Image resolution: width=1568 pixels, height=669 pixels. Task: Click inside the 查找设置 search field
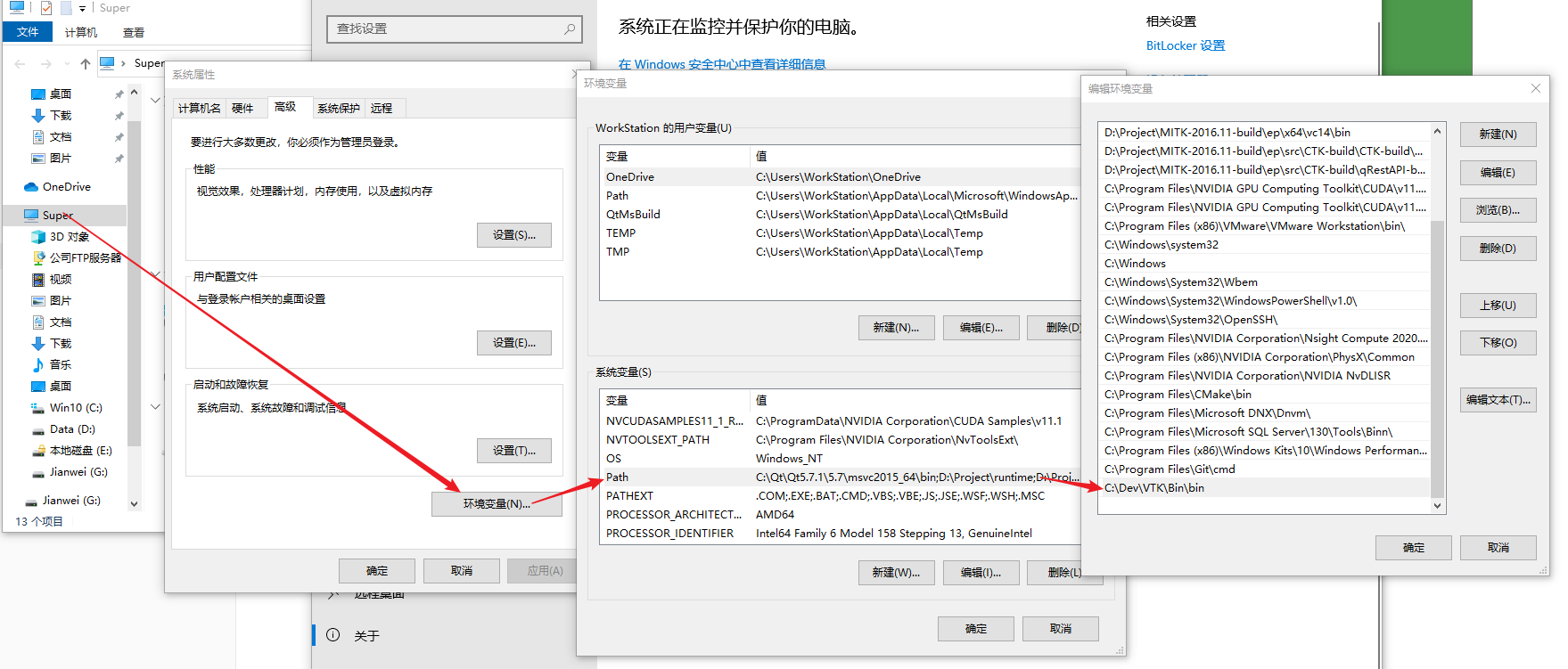tap(454, 29)
